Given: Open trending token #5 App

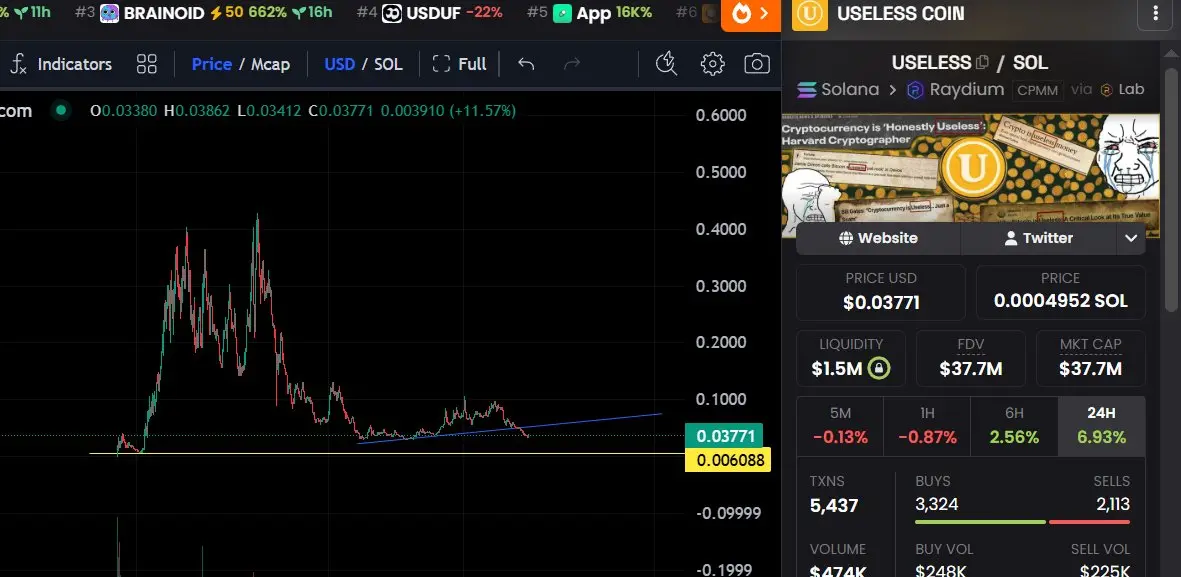Looking at the screenshot, I should (x=589, y=13).
